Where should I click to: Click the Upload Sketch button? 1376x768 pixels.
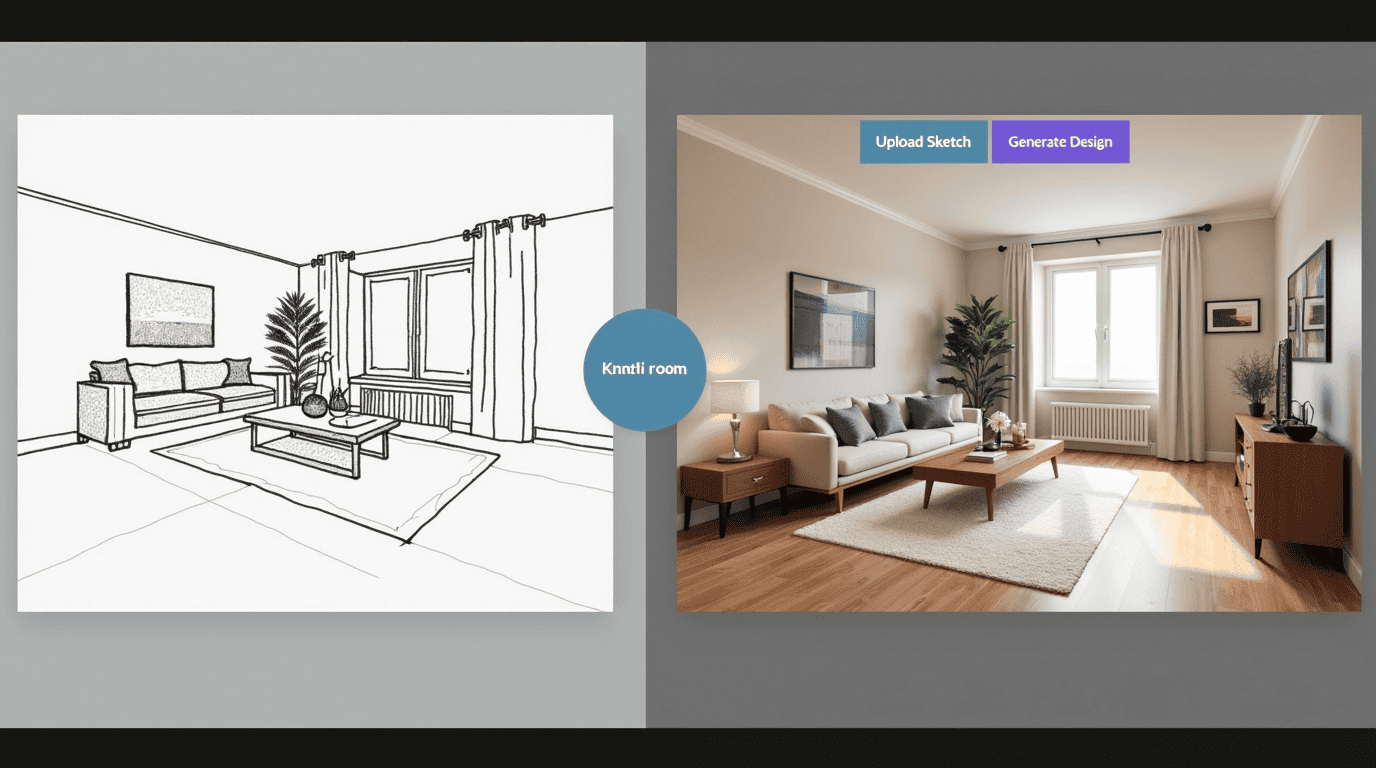[x=923, y=142]
